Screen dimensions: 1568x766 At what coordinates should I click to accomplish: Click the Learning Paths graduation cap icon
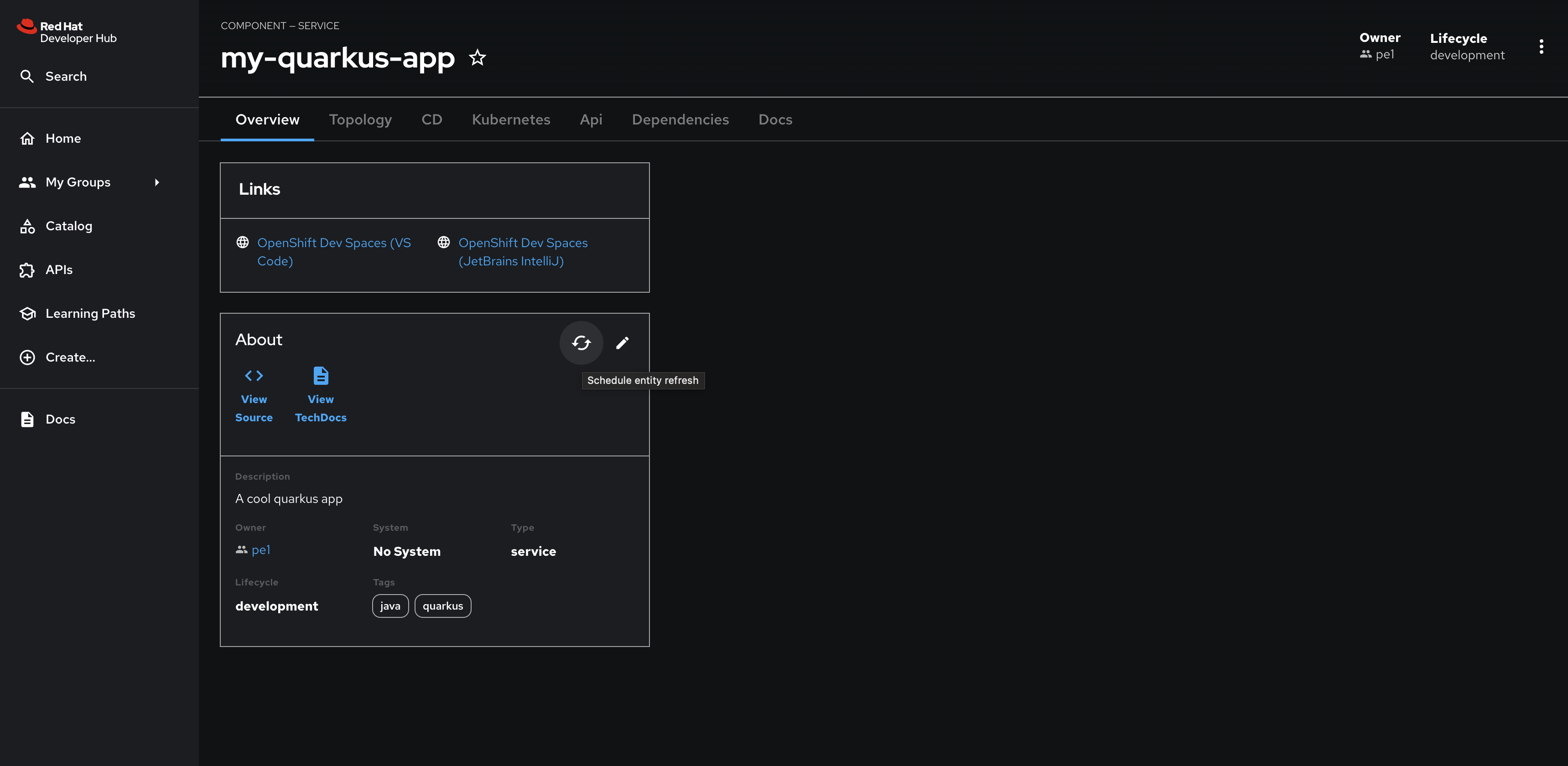click(27, 313)
